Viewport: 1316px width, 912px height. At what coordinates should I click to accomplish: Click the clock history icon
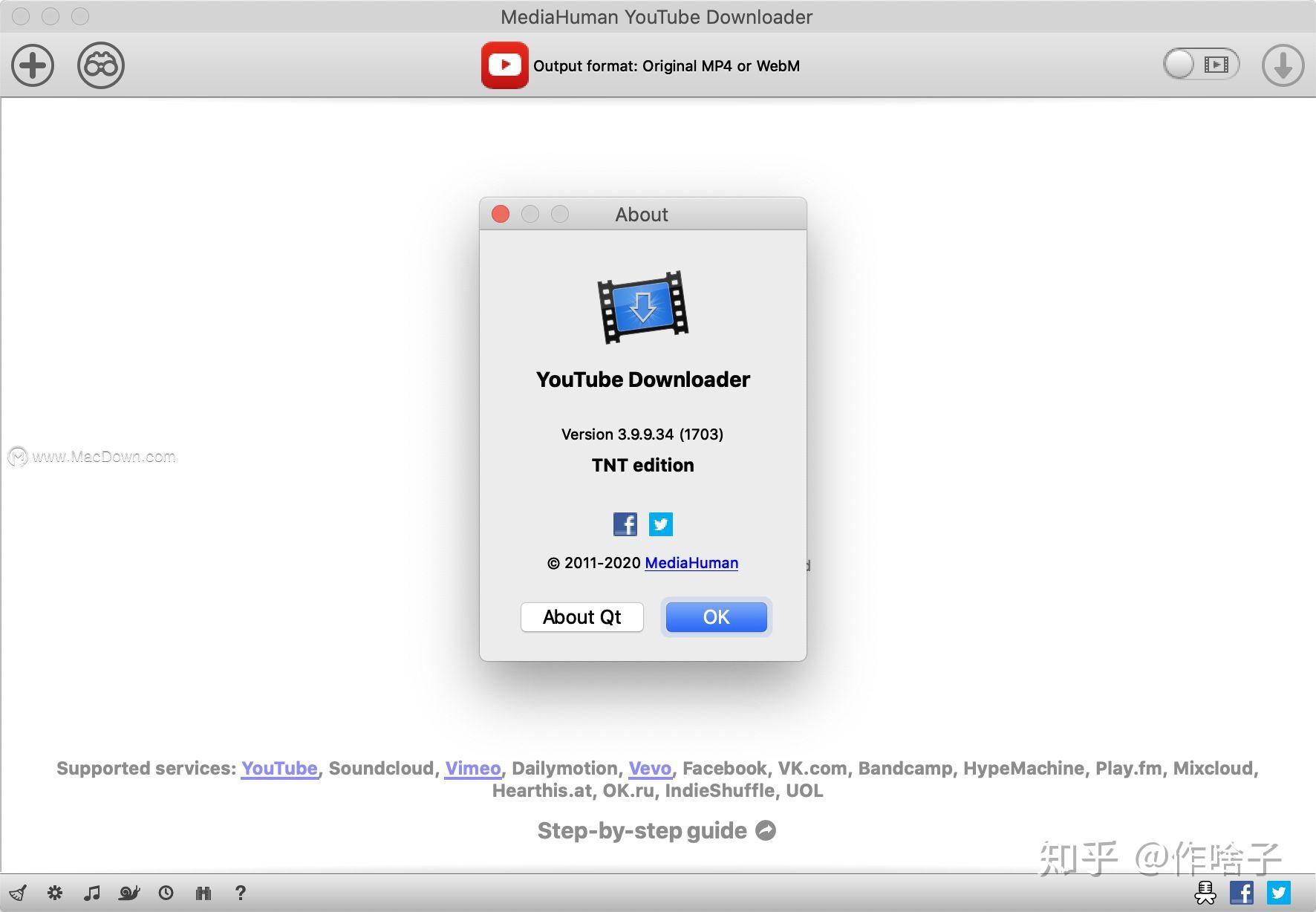166,893
